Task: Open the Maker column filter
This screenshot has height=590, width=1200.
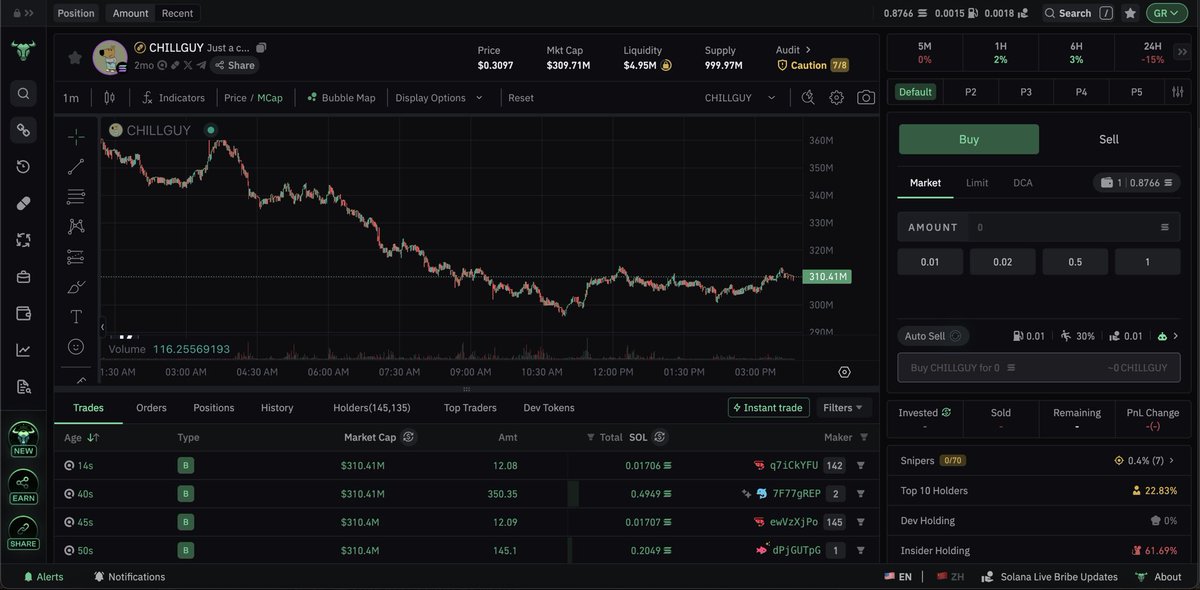Action: point(864,437)
